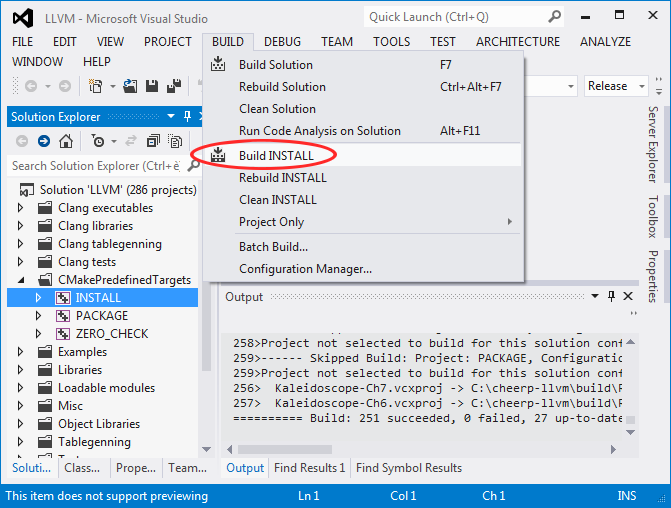Click the Save toolbar icon
Viewport: 671px width, 508px height.
[154, 87]
